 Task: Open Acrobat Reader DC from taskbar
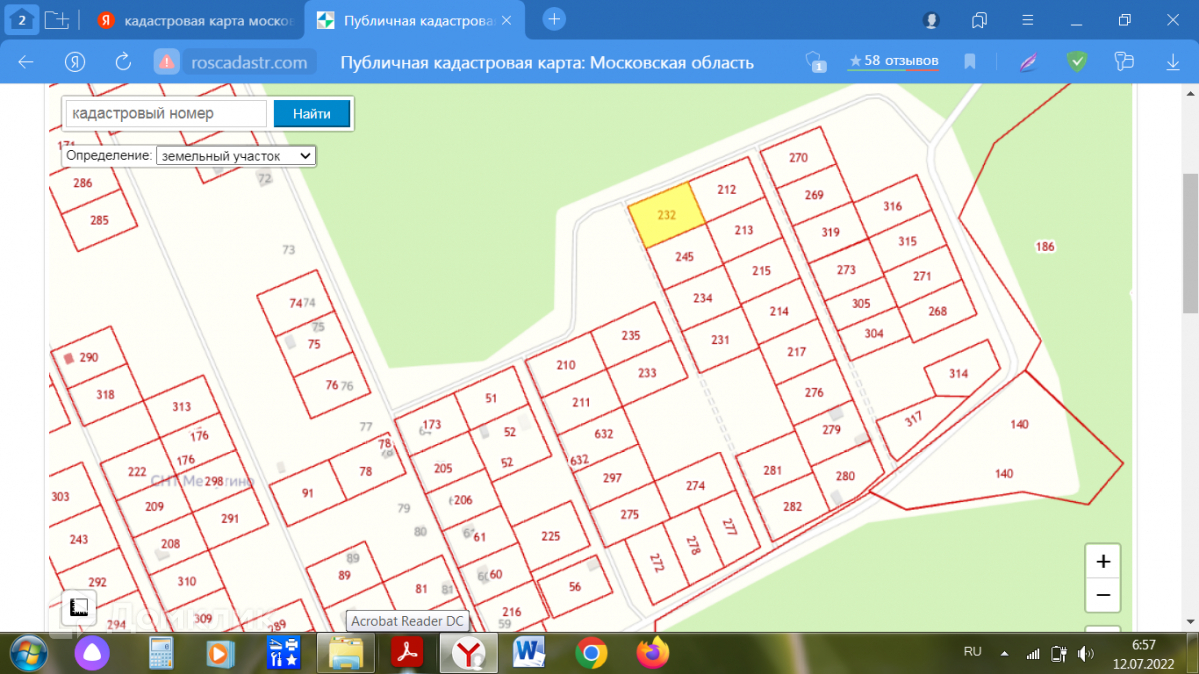tap(408, 653)
